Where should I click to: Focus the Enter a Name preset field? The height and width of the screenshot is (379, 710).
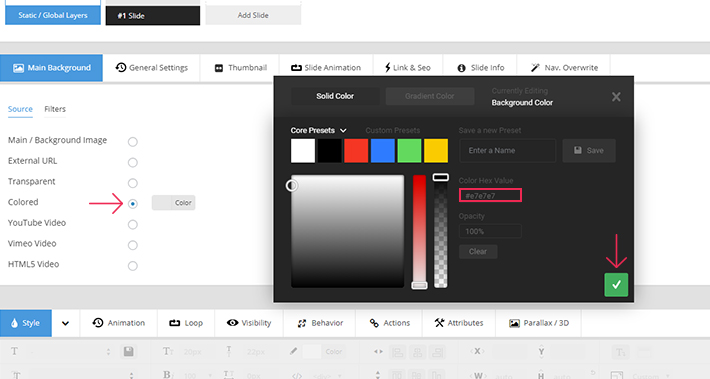pyautogui.click(x=508, y=150)
